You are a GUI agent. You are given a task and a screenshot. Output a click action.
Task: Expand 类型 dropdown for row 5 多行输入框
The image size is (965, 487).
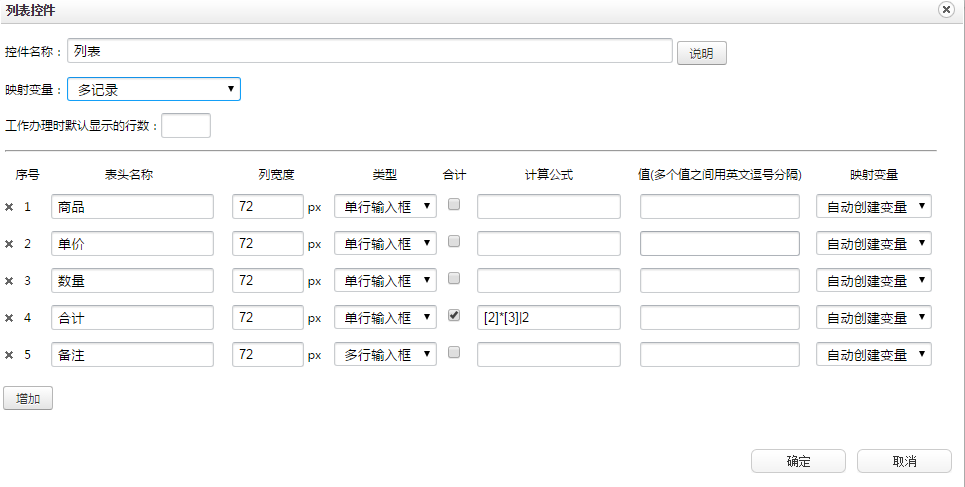pyautogui.click(x=385, y=355)
